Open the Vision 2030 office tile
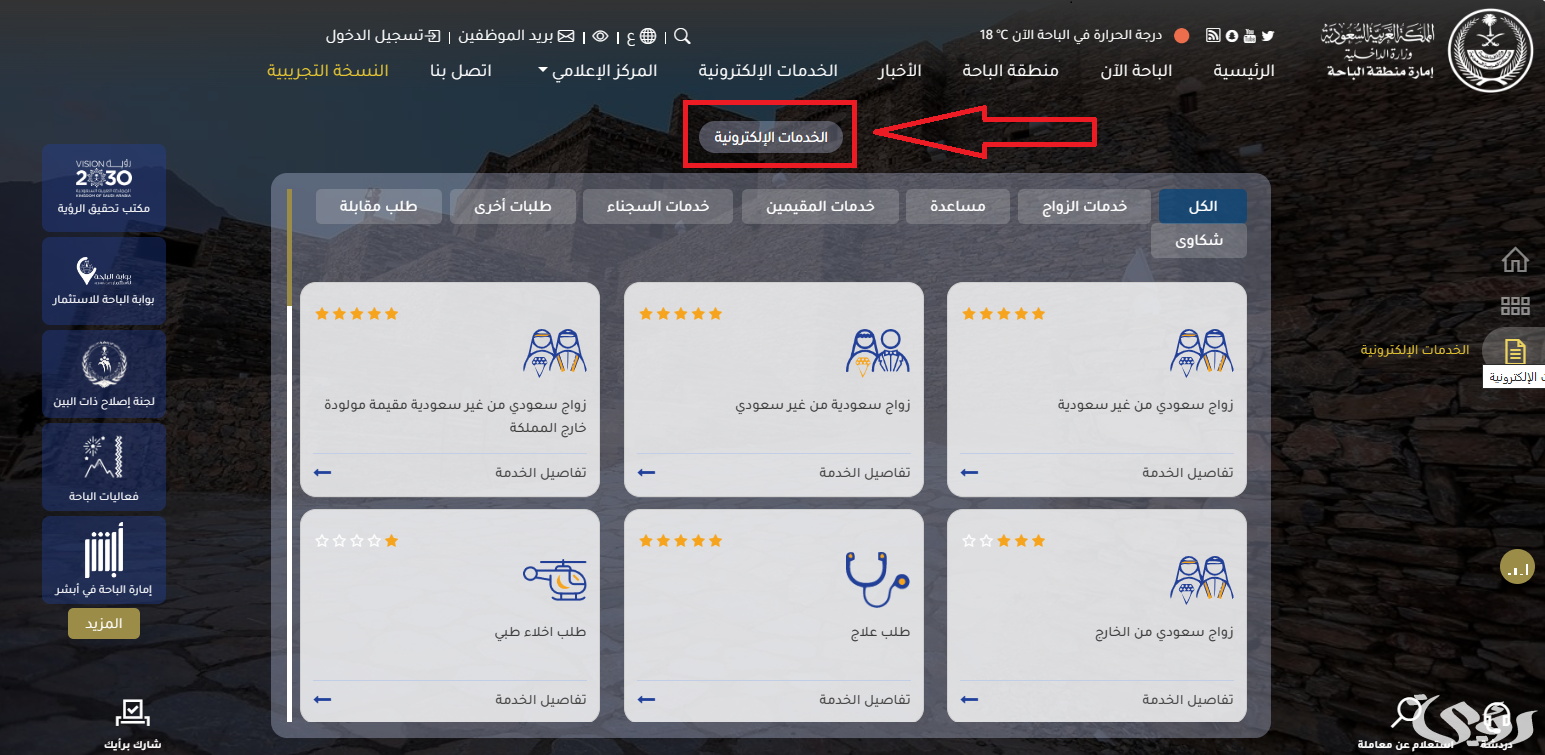This screenshot has height=755, width=1545. pyautogui.click(x=104, y=187)
